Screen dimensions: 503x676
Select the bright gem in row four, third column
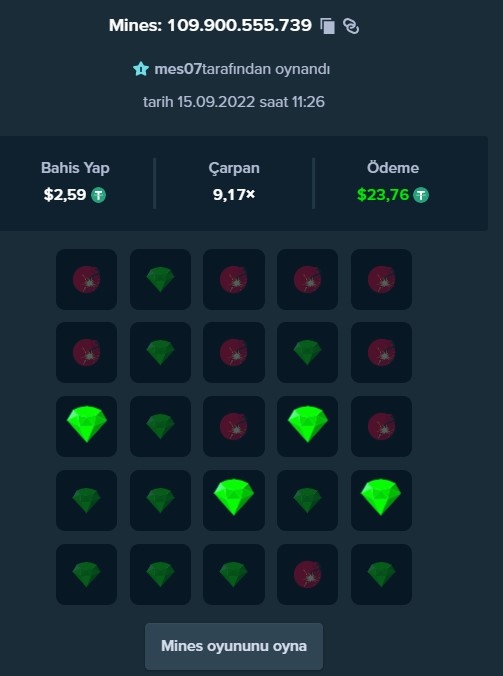[234, 500]
